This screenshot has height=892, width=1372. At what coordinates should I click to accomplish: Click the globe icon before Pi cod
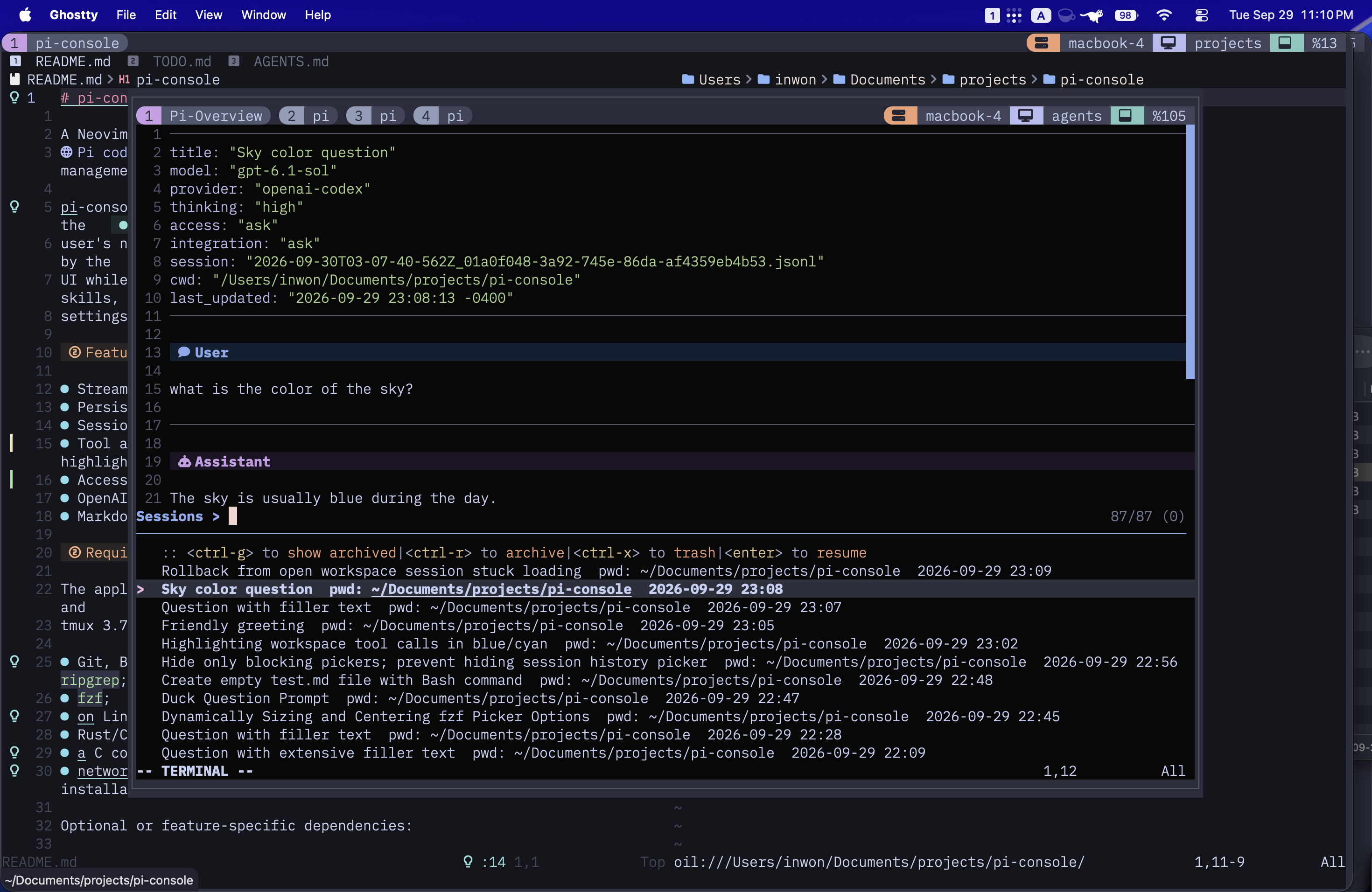tap(67, 152)
